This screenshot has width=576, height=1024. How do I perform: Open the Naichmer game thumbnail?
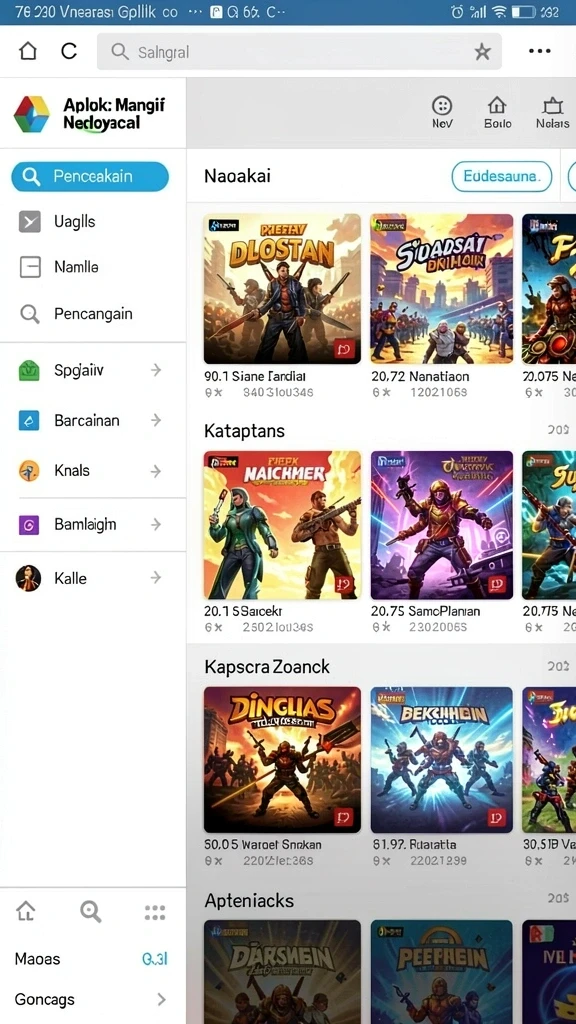(x=282, y=525)
